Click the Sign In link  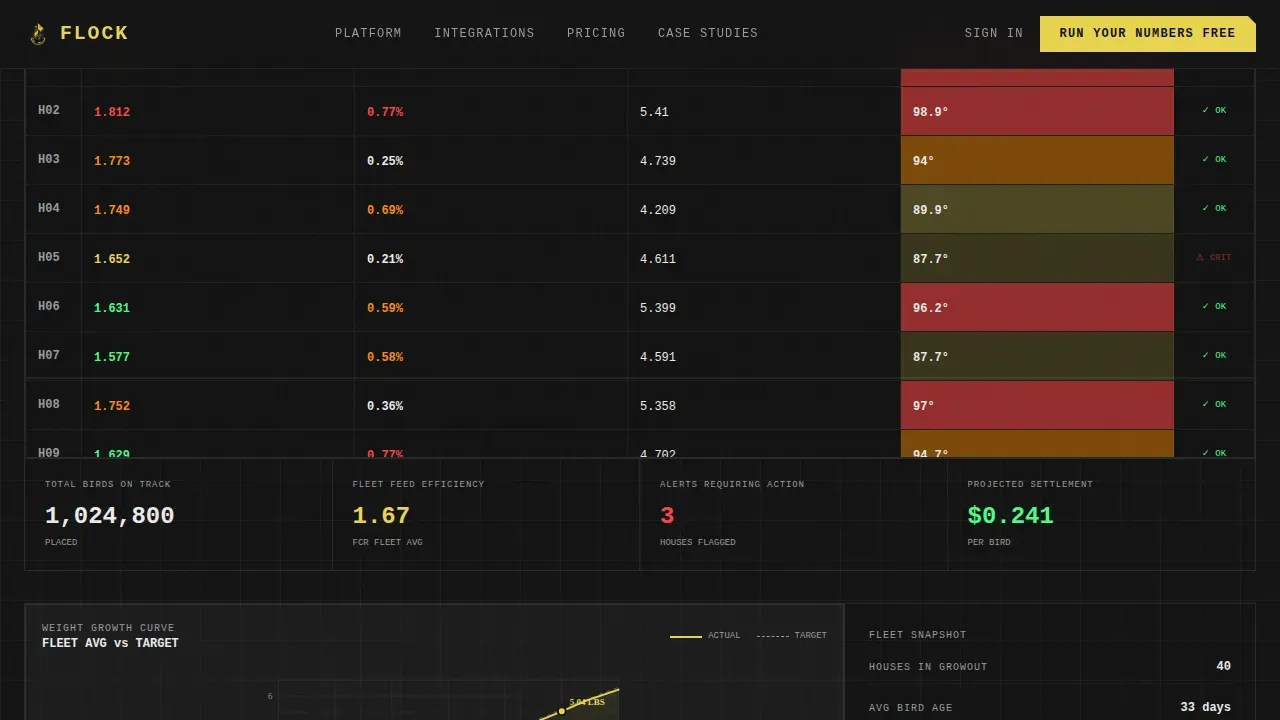994,33
